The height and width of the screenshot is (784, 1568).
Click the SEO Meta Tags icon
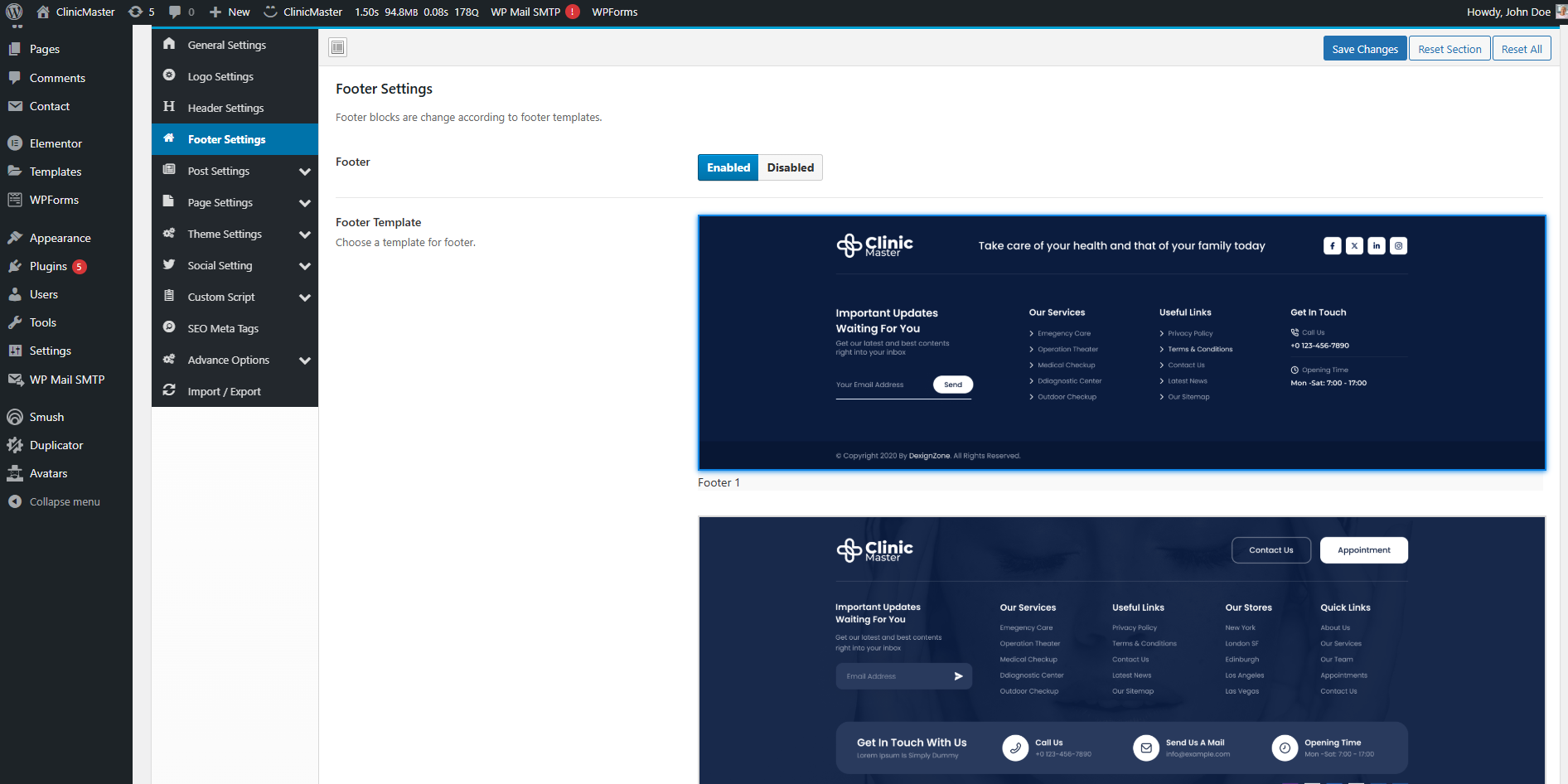(169, 327)
